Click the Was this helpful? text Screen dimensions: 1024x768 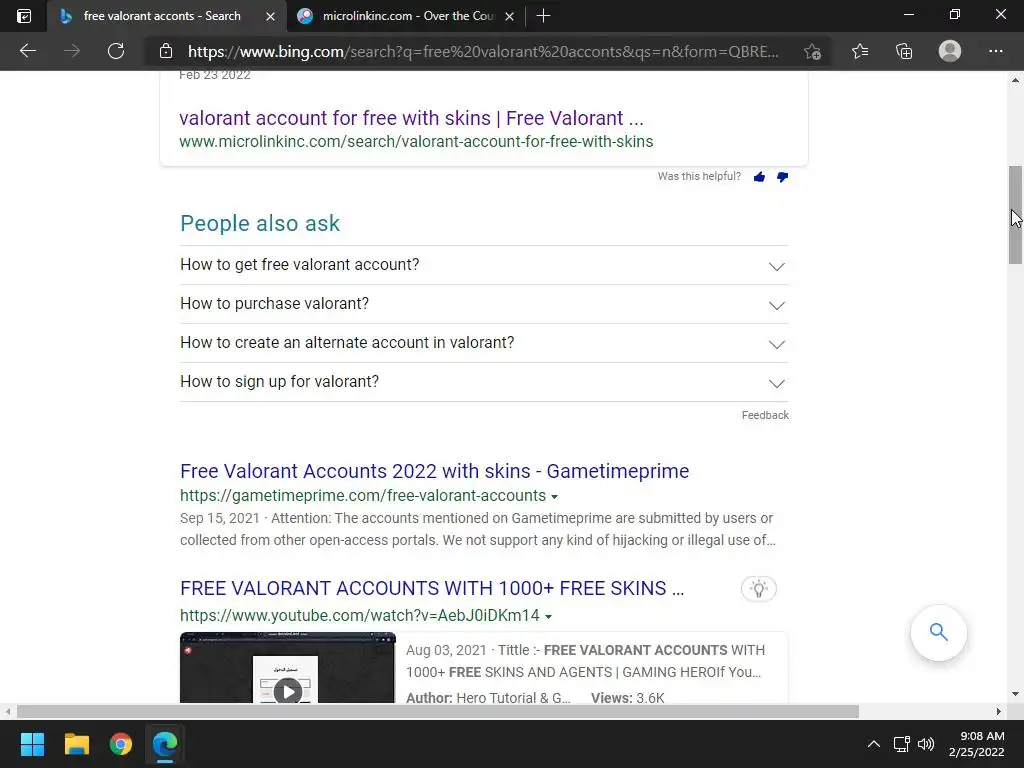(699, 176)
